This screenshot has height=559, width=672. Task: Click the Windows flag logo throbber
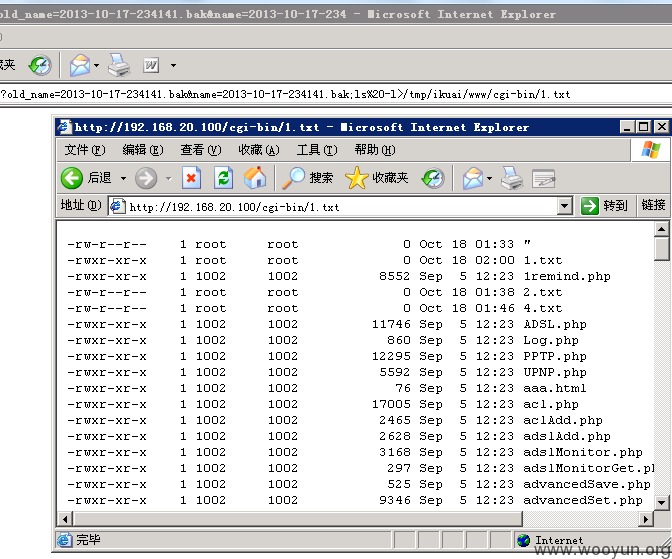tap(651, 150)
